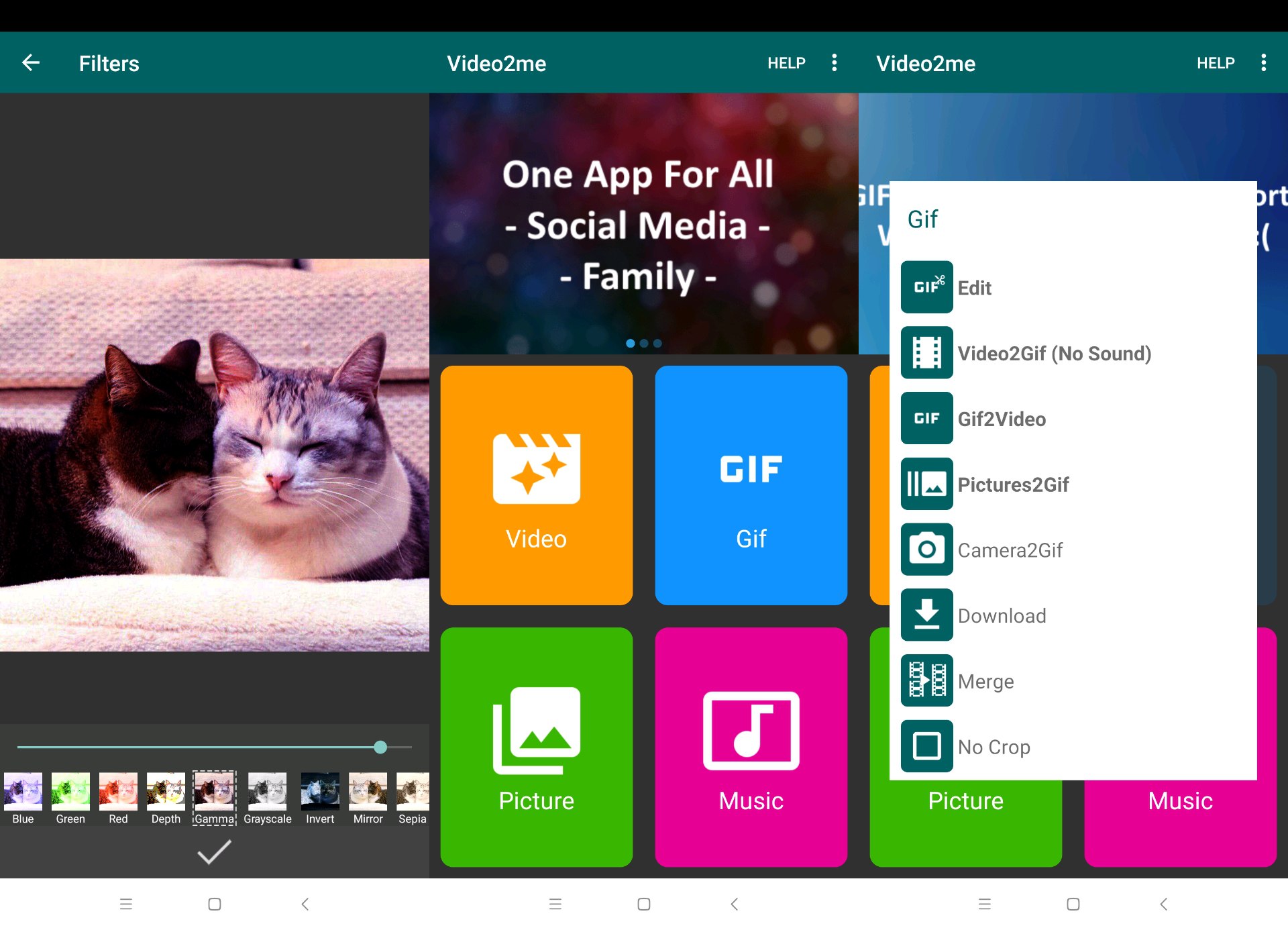Tap recent apps button under right screen
Screen dimensions: 1288x930
[x=985, y=904]
